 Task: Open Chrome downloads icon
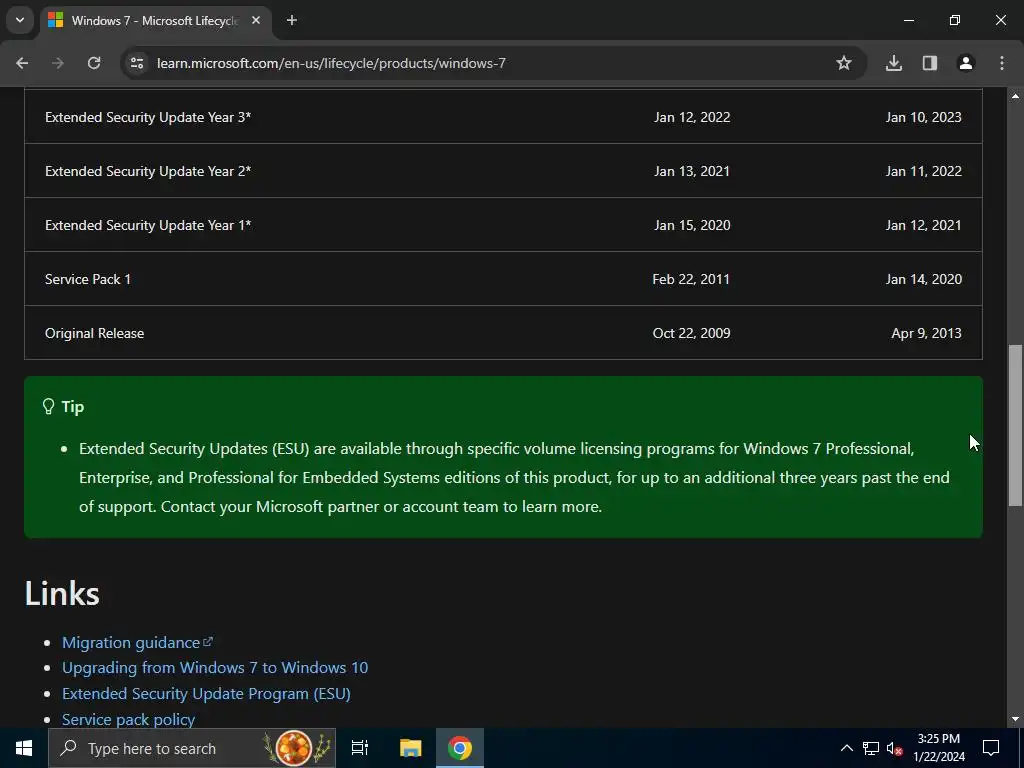pos(894,63)
